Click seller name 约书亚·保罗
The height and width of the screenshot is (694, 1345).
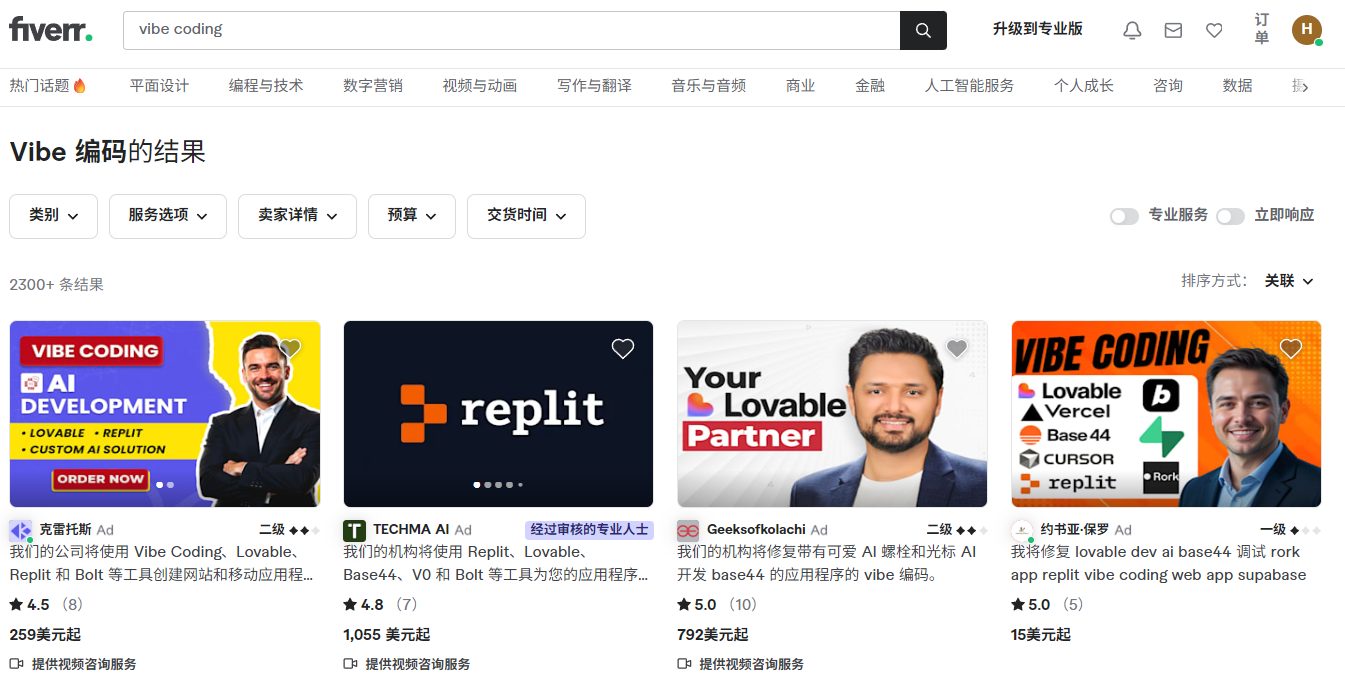pos(1075,530)
